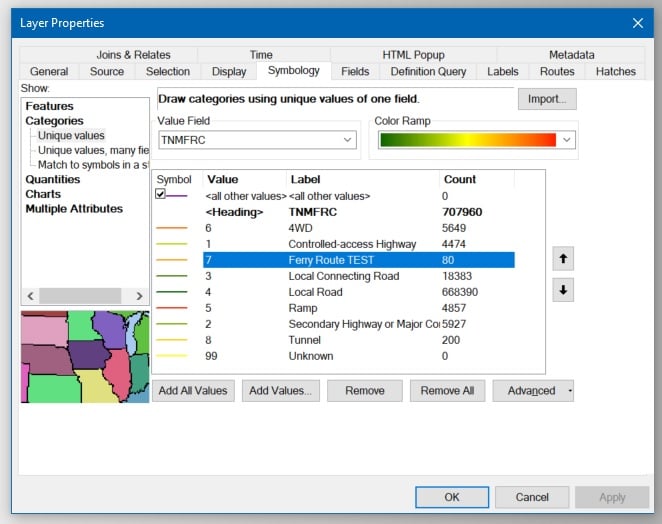Open the Routes tab
Viewport: 662px width, 524px height.
pyautogui.click(x=557, y=71)
